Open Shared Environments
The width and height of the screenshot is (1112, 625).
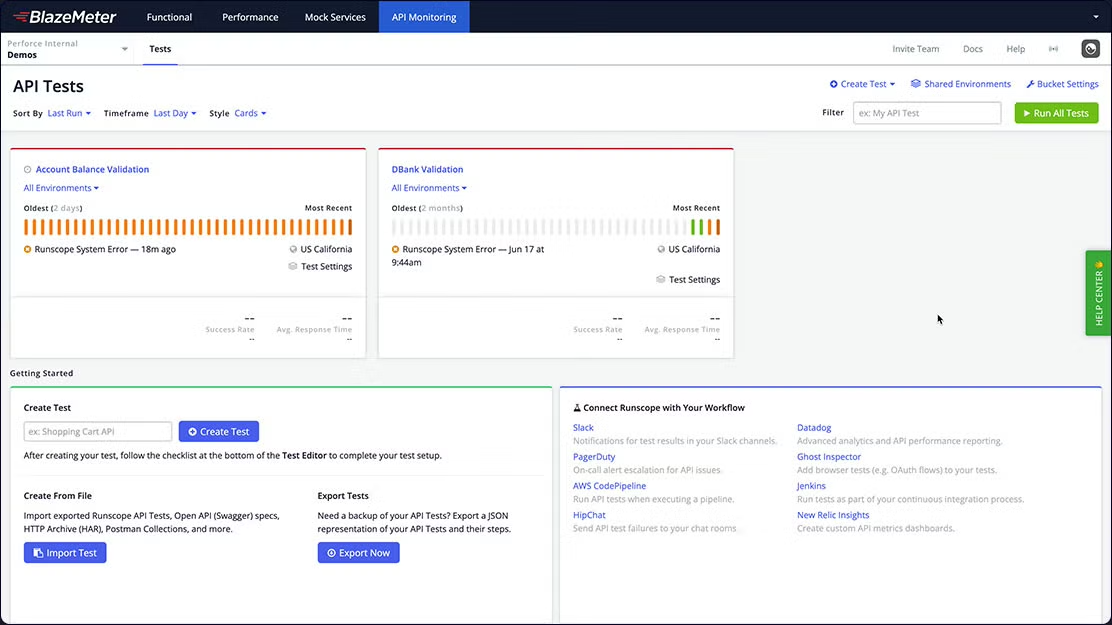(x=961, y=84)
